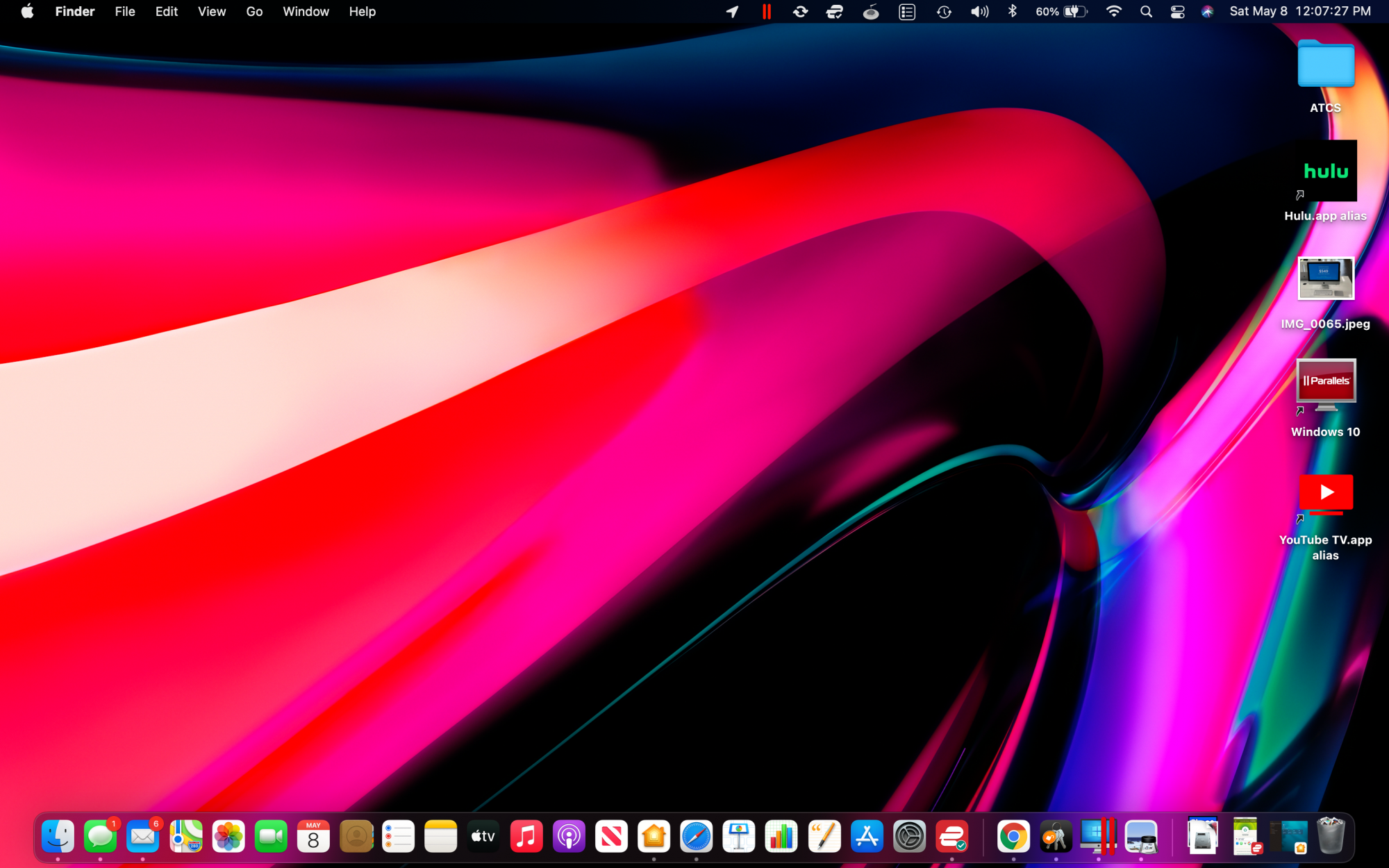Click the Keynote icon in Dock
Viewport: 1389px width, 868px height.
click(738, 836)
